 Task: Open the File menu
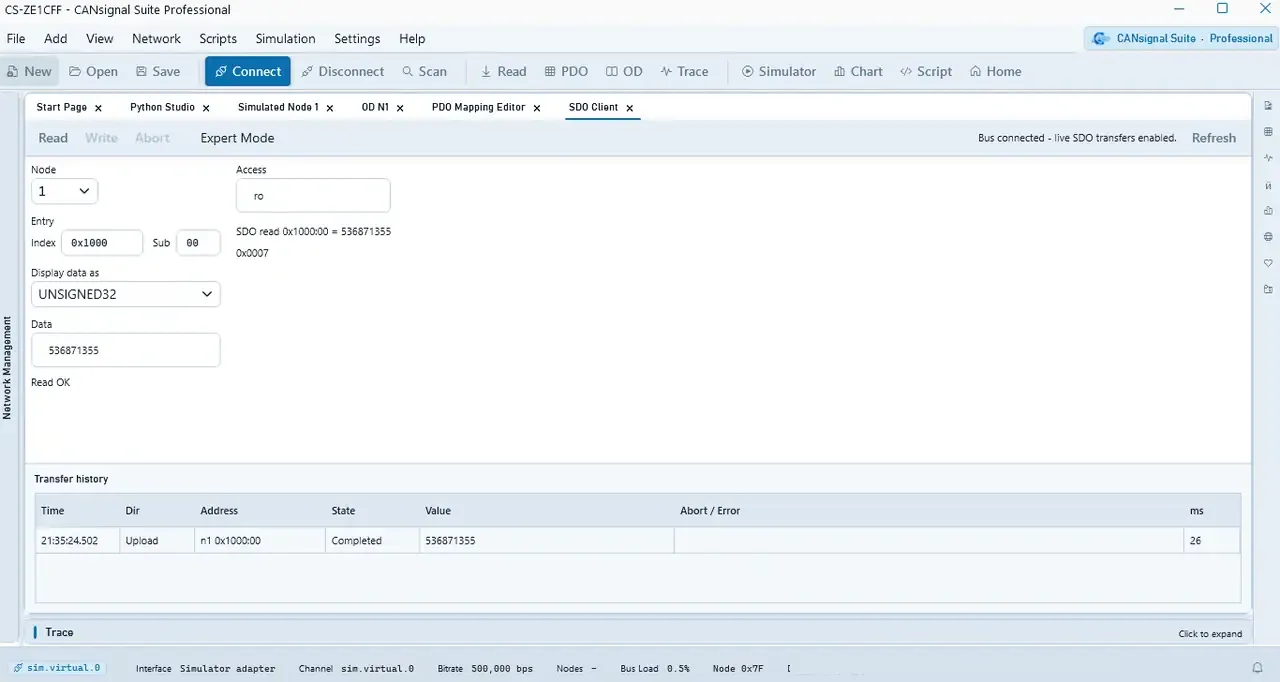tap(16, 39)
